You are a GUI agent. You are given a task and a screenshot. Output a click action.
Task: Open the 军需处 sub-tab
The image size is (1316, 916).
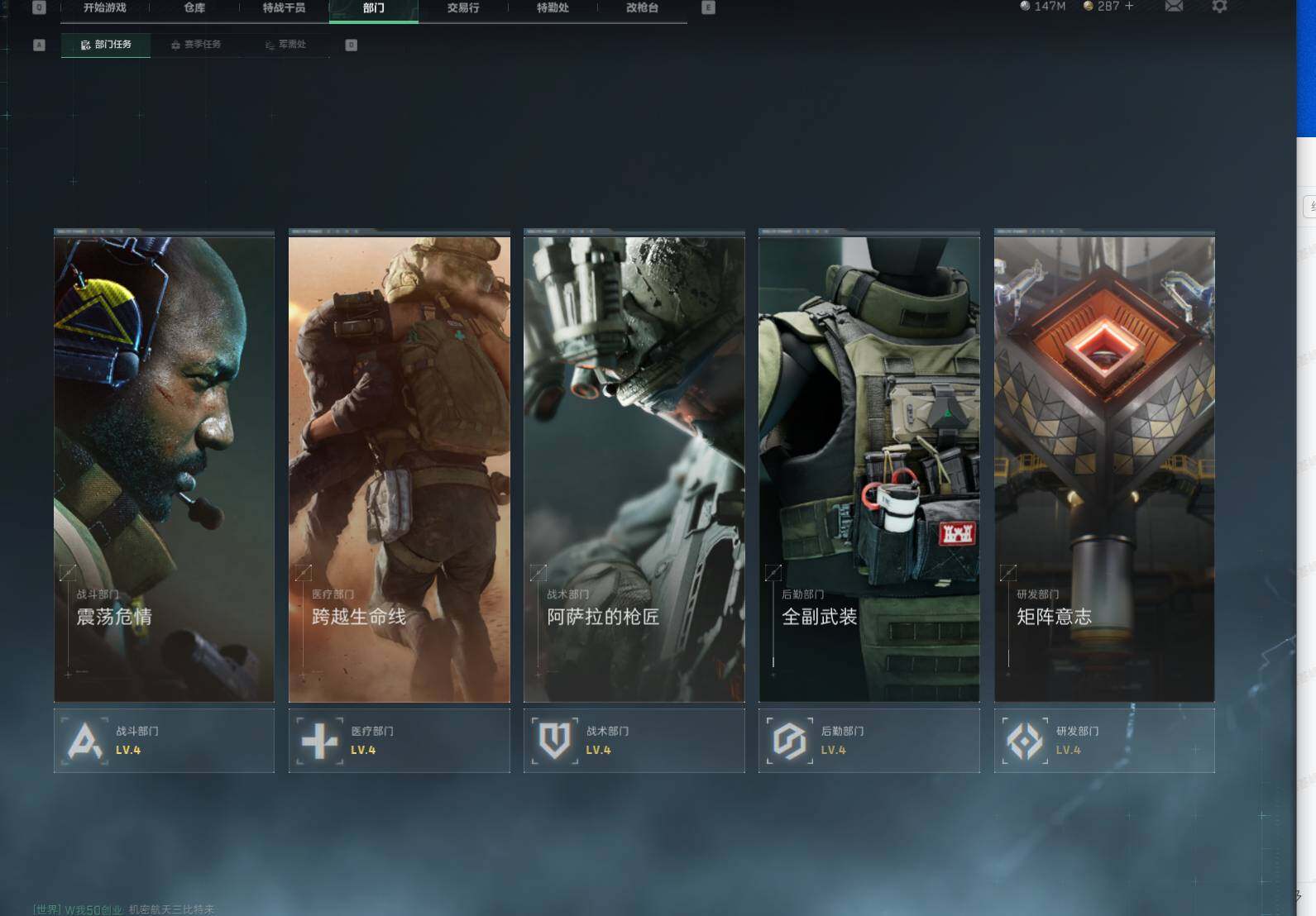point(285,45)
